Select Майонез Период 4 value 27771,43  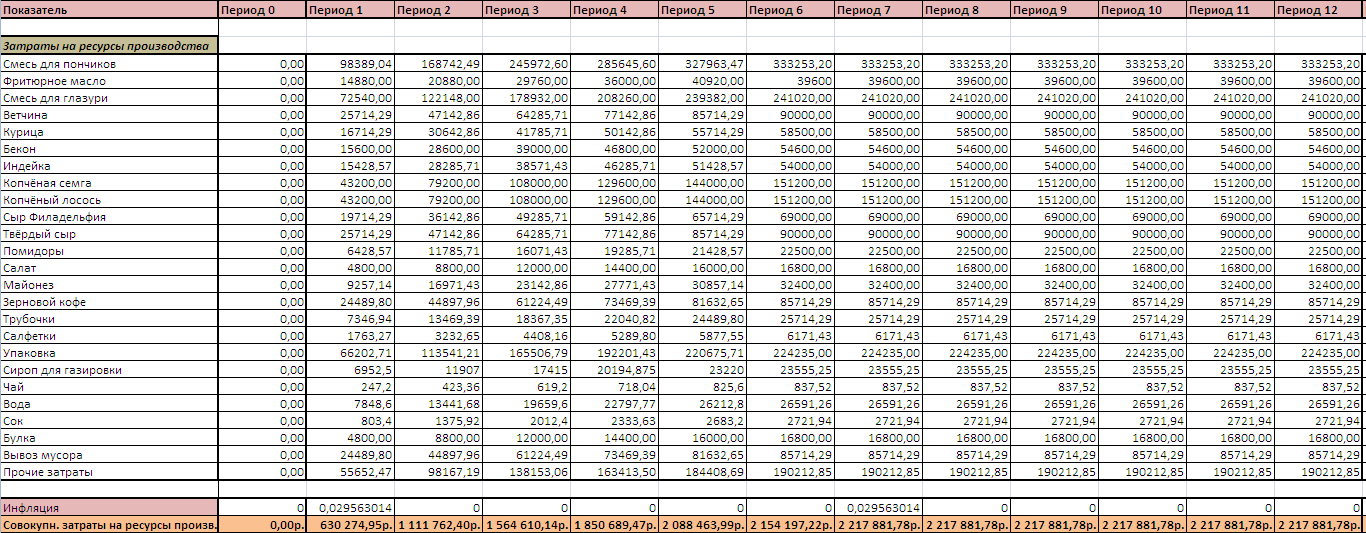(x=614, y=285)
